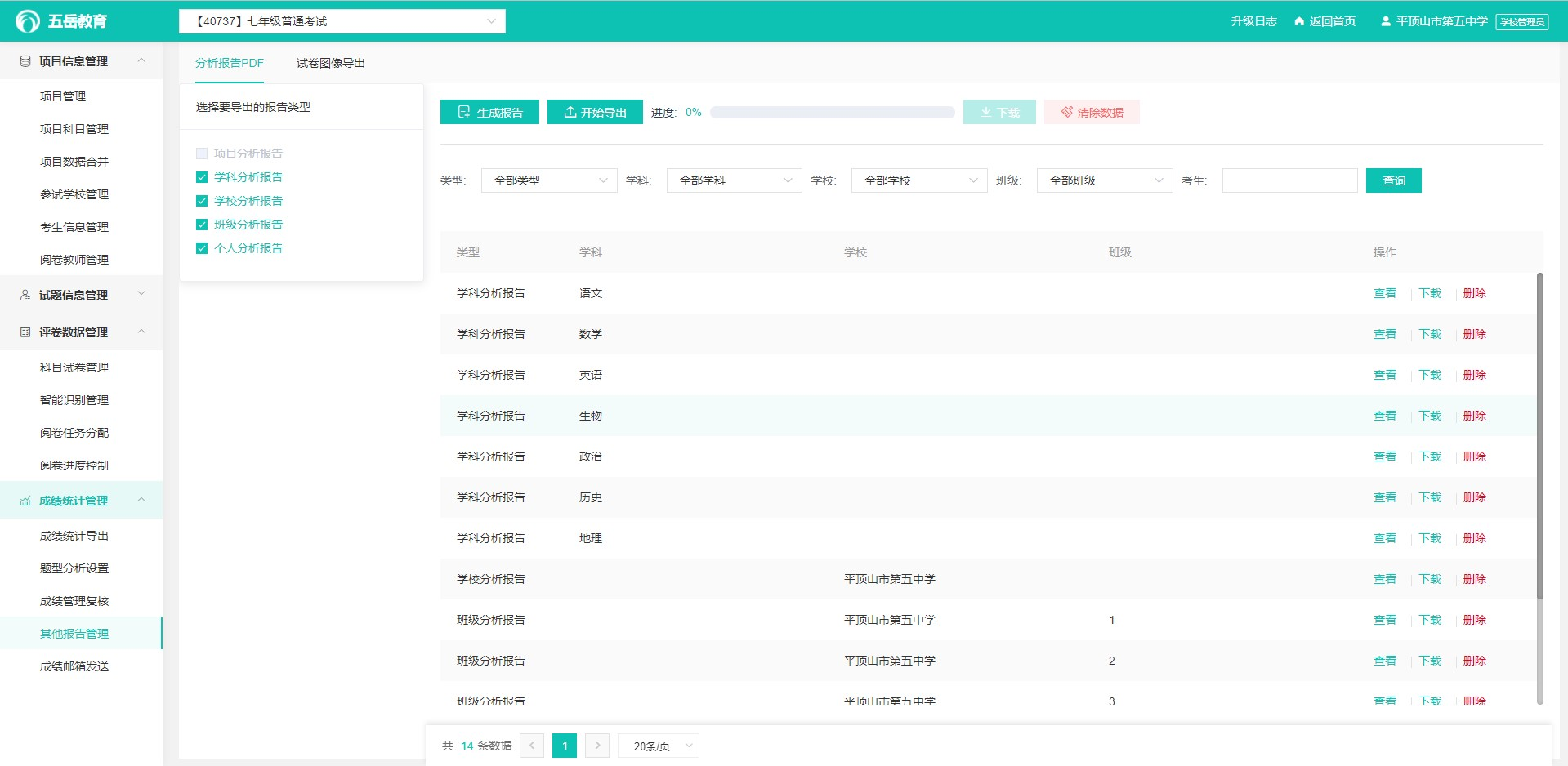Viewport: 1568px width, 766px height.
Task: Open the exam selector 七年级普通考试 dropdown
Action: (x=342, y=21)
